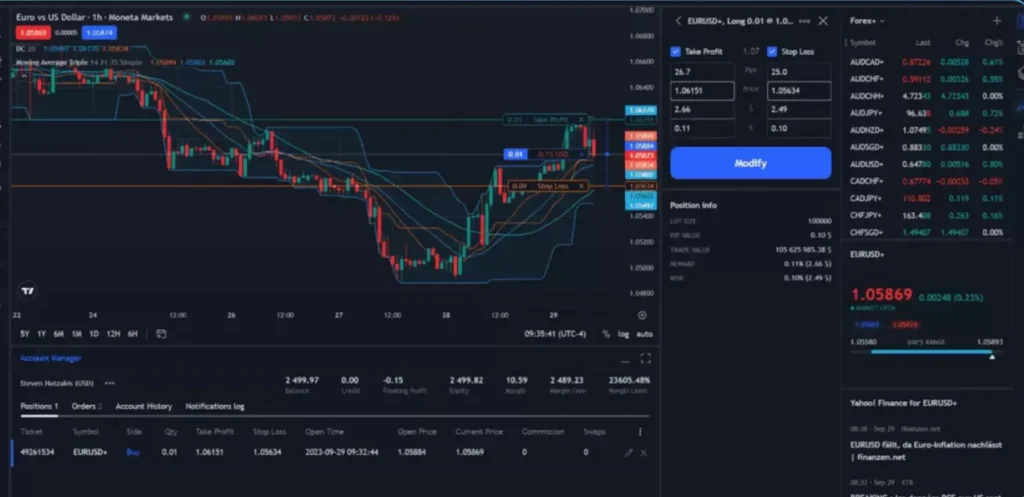
Task: Select the 1Y time range
Action: click(42, 334)
